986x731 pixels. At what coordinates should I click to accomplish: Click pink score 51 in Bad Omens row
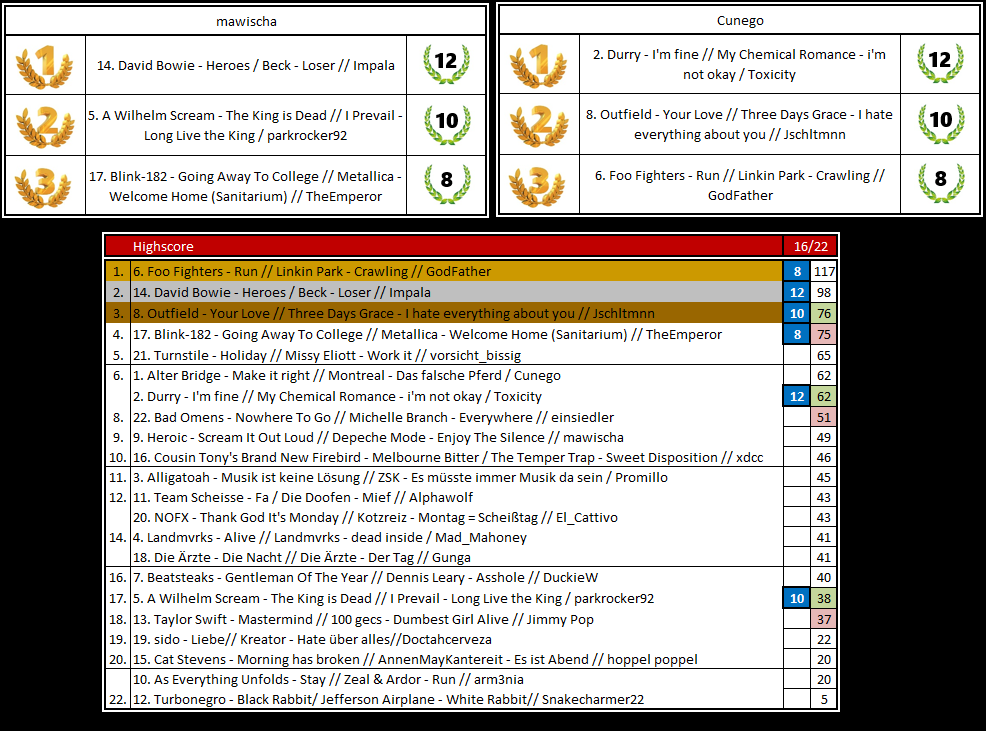(824, 417)
